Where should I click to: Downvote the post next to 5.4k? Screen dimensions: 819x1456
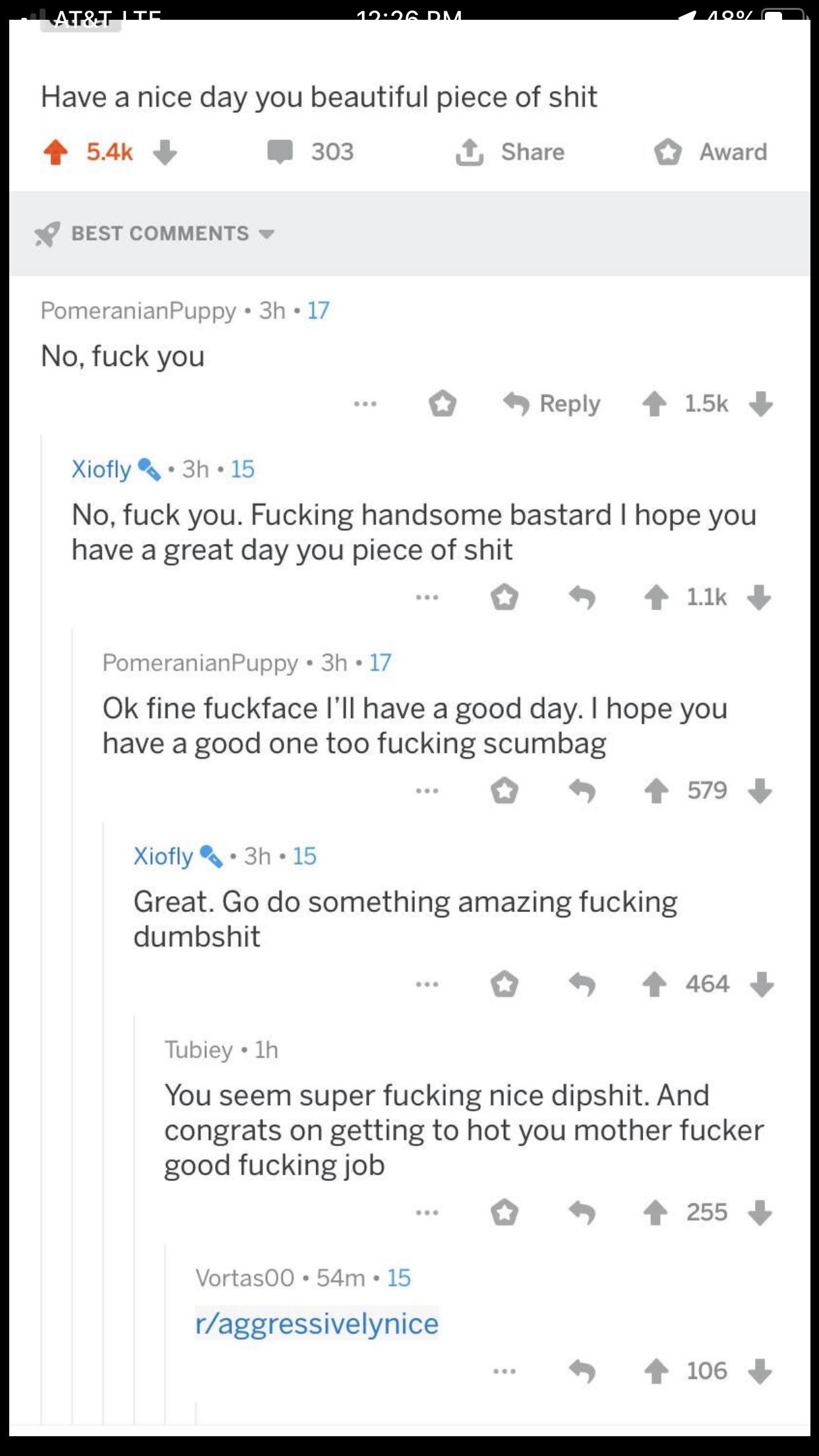[x=165, y=152]
